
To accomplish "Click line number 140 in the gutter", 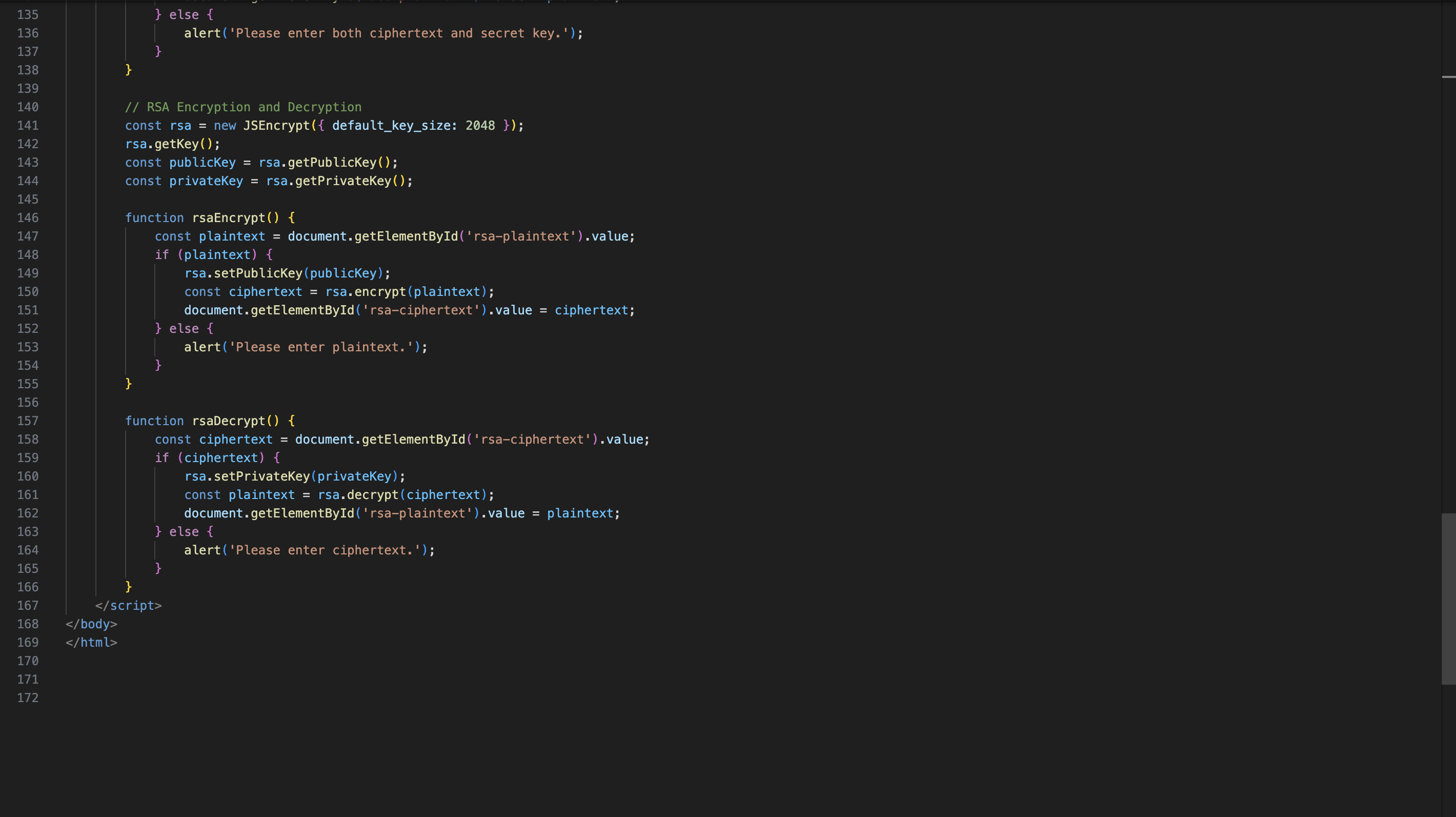I will click(28, 107).
